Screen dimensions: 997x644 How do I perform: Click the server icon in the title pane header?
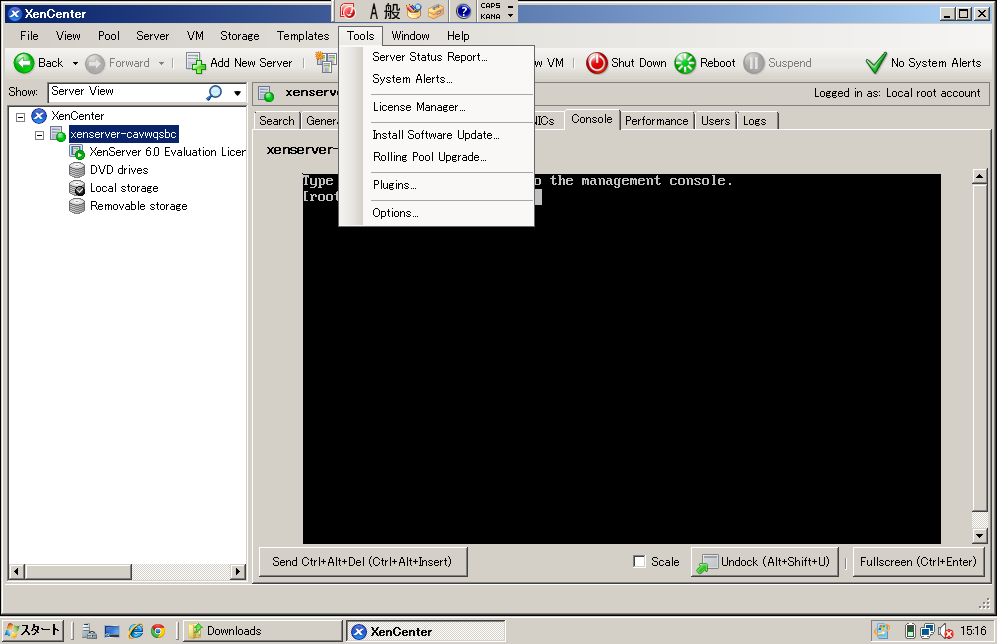click(x=266, y=93)
